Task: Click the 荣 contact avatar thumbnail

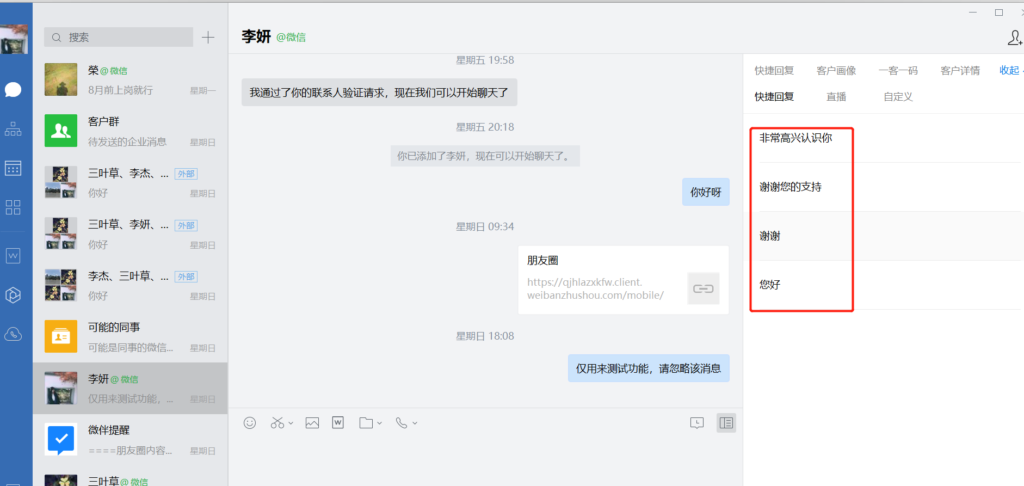Action: (x=61, y=80)
